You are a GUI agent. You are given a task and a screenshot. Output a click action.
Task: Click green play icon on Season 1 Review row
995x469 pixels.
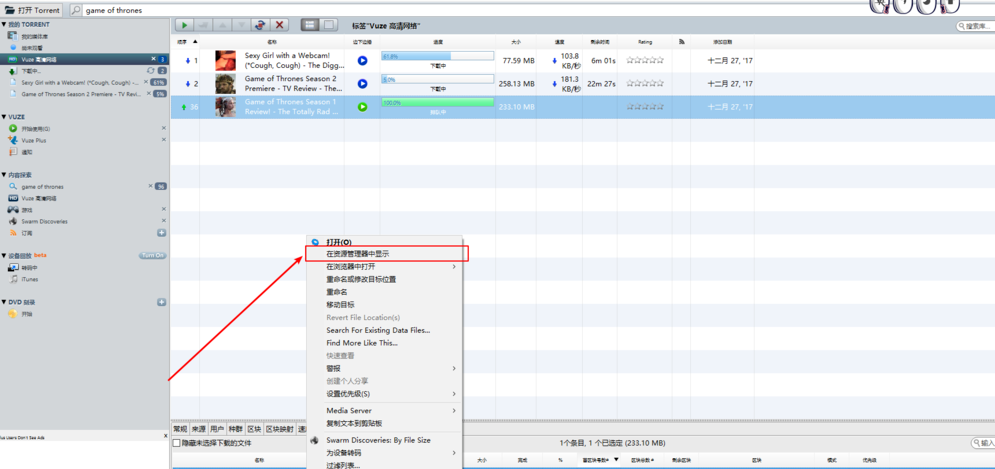pos(362,107)
